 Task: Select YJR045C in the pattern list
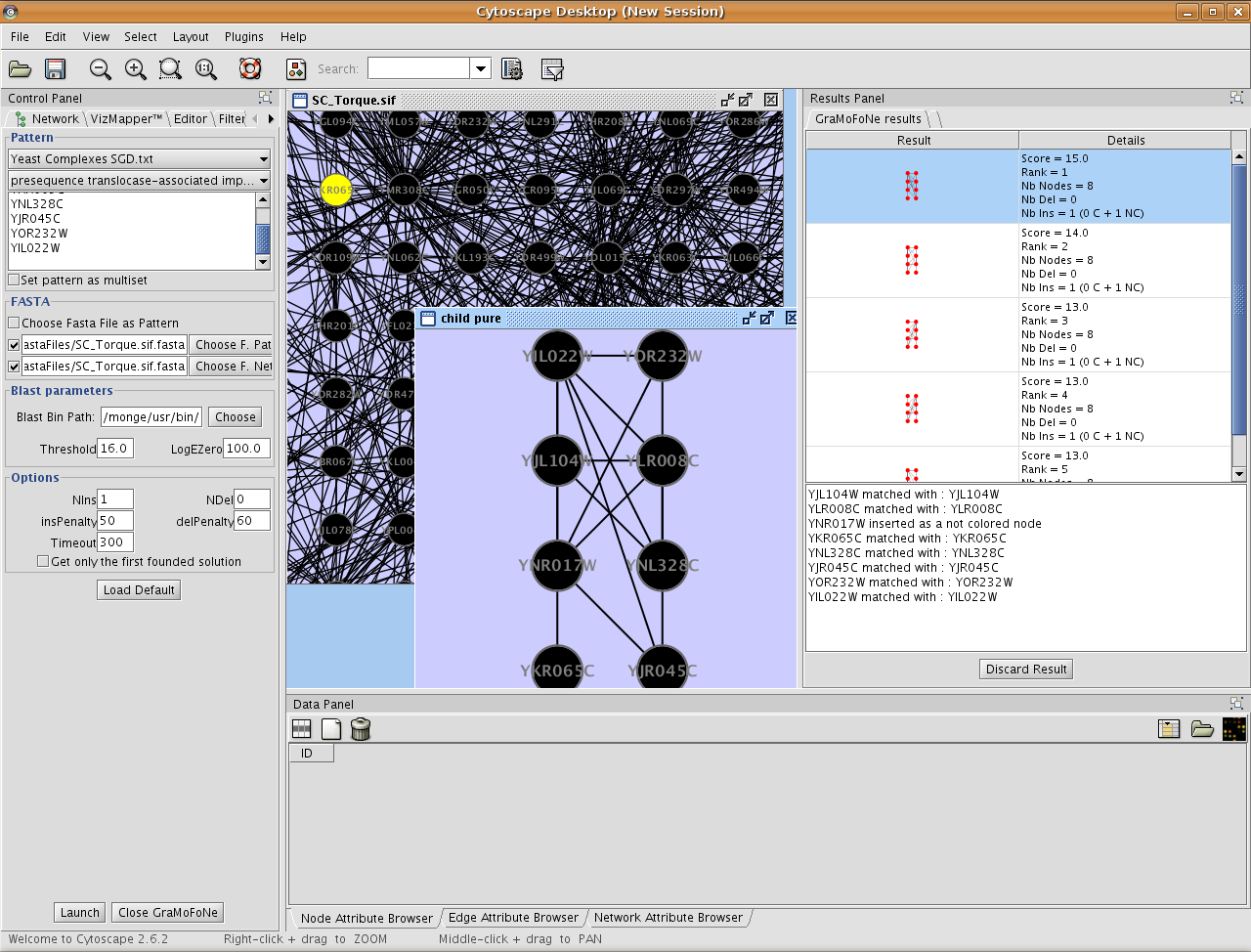(35, 219)
